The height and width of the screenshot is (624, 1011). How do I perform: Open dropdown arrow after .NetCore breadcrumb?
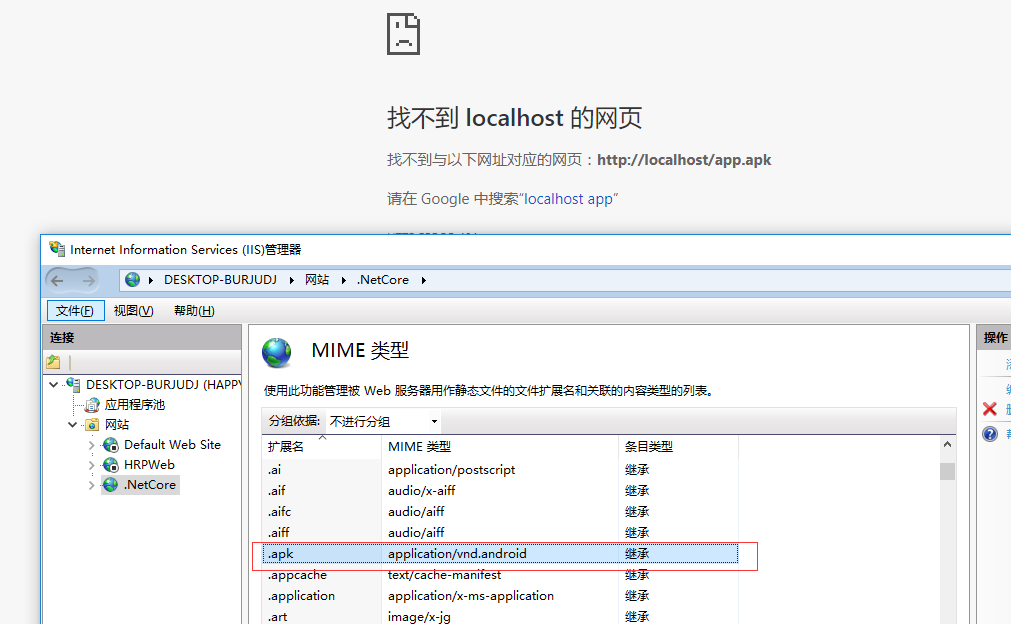(x=424, y=280)
